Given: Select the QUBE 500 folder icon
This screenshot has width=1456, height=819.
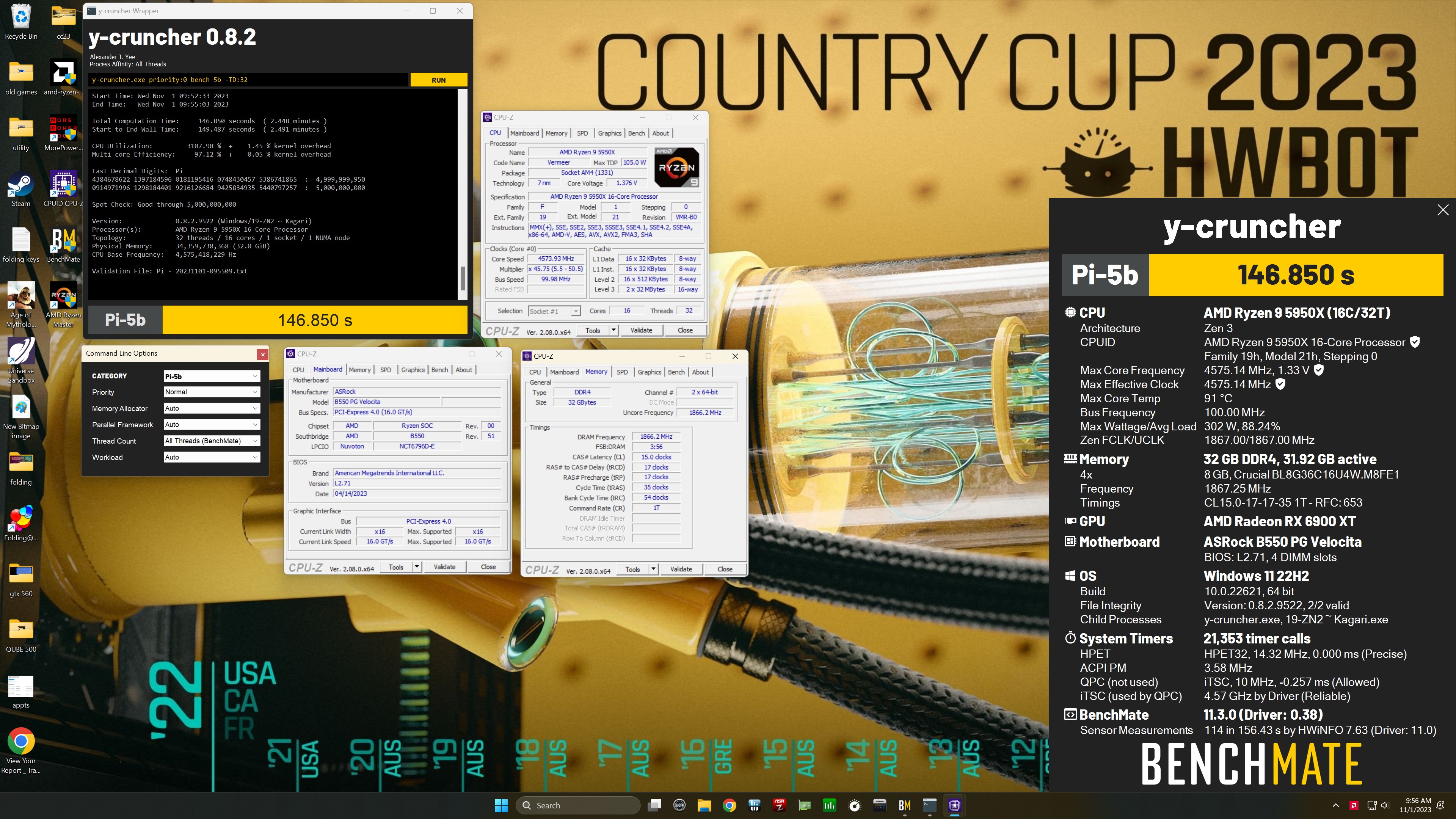Looking at the screenshot, I should [x=21, y=635].
